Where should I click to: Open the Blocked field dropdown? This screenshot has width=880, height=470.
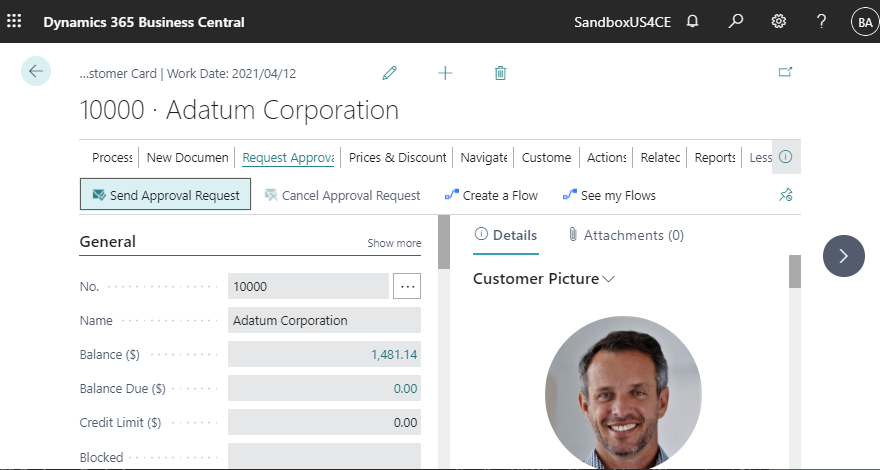pos(324,456)
